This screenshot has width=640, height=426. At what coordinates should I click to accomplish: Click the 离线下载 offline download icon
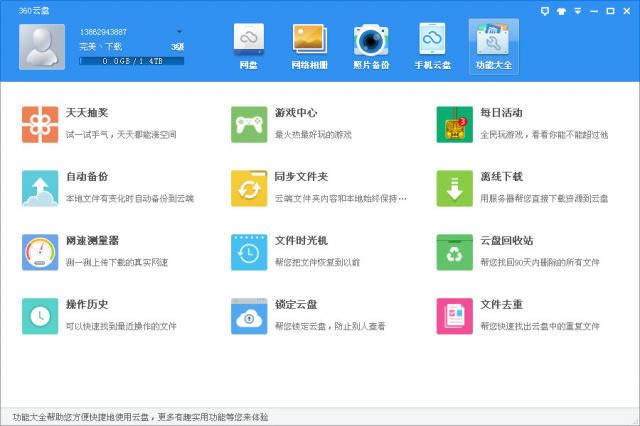pyautogui.click(x=455, y=188)
